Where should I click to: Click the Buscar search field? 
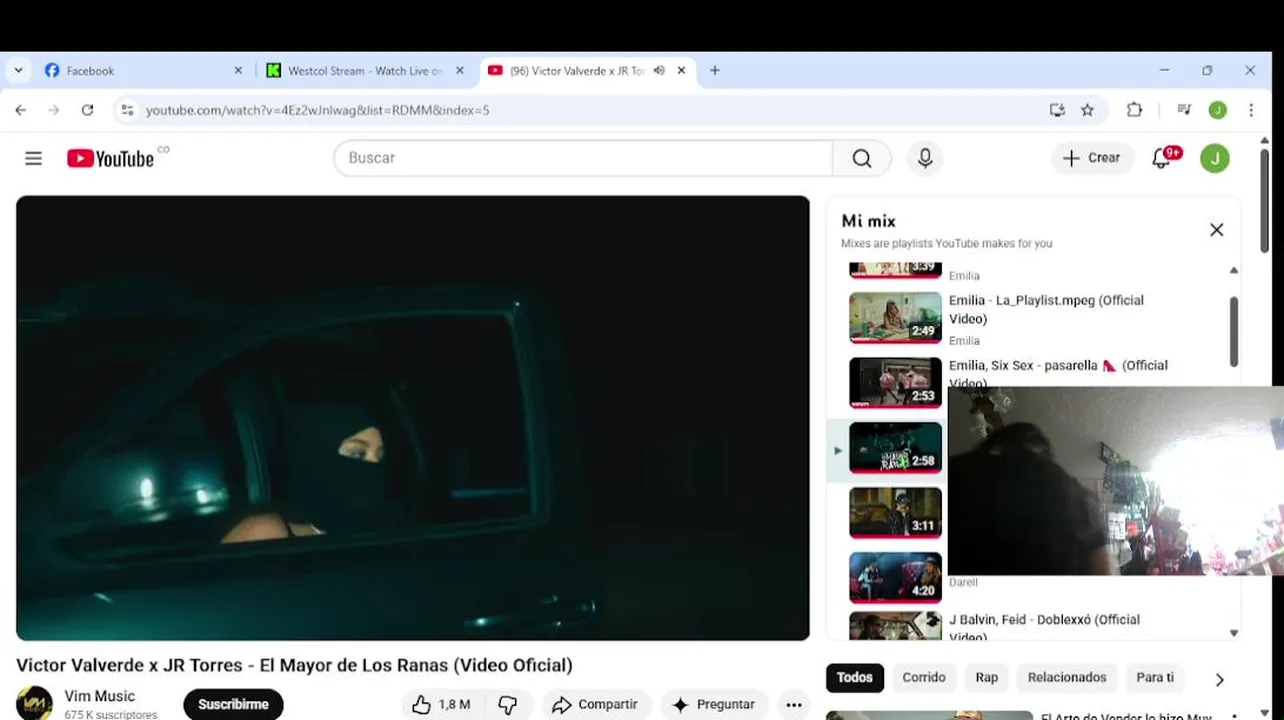(x=583, y=158)
